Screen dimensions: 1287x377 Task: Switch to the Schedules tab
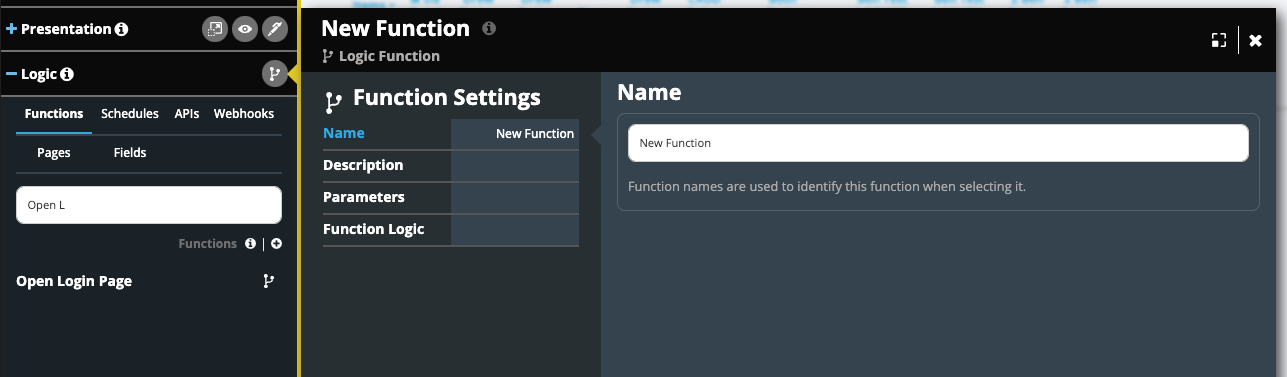point(130,114)
